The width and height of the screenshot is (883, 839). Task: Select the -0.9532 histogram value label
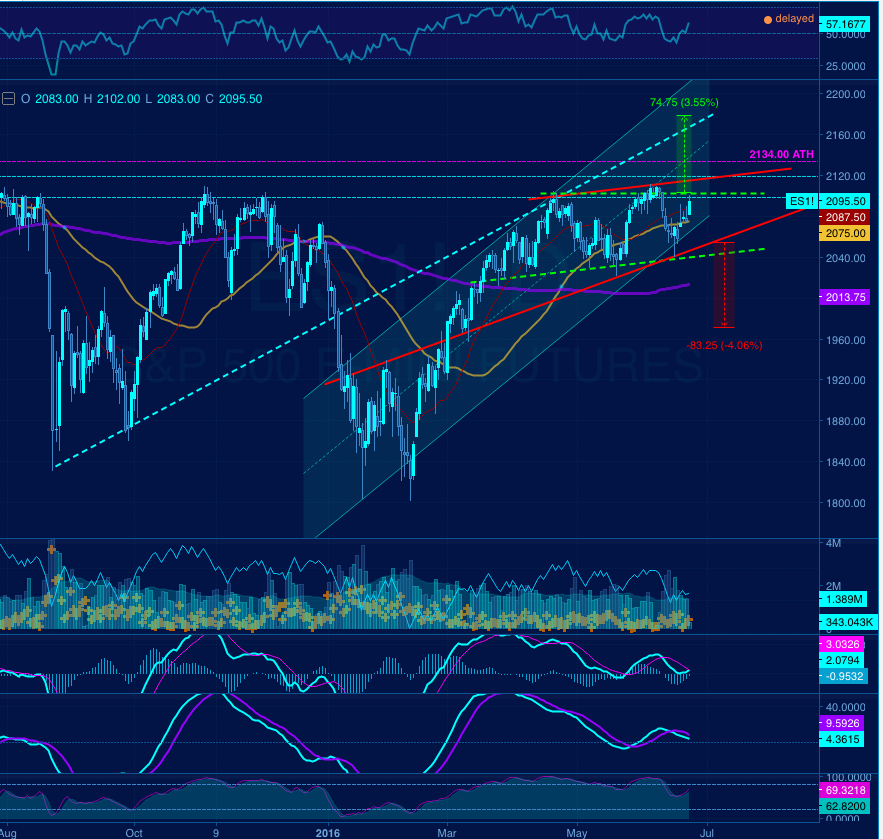tap(843, 676)
